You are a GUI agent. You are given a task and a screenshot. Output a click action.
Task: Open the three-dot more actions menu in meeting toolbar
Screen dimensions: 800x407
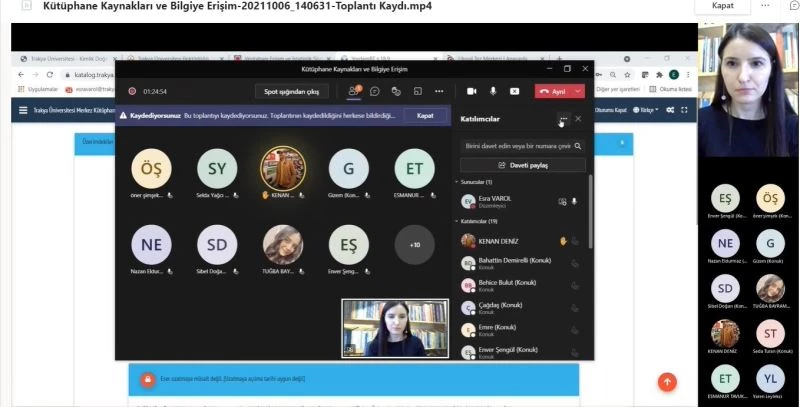pos(438,91)
